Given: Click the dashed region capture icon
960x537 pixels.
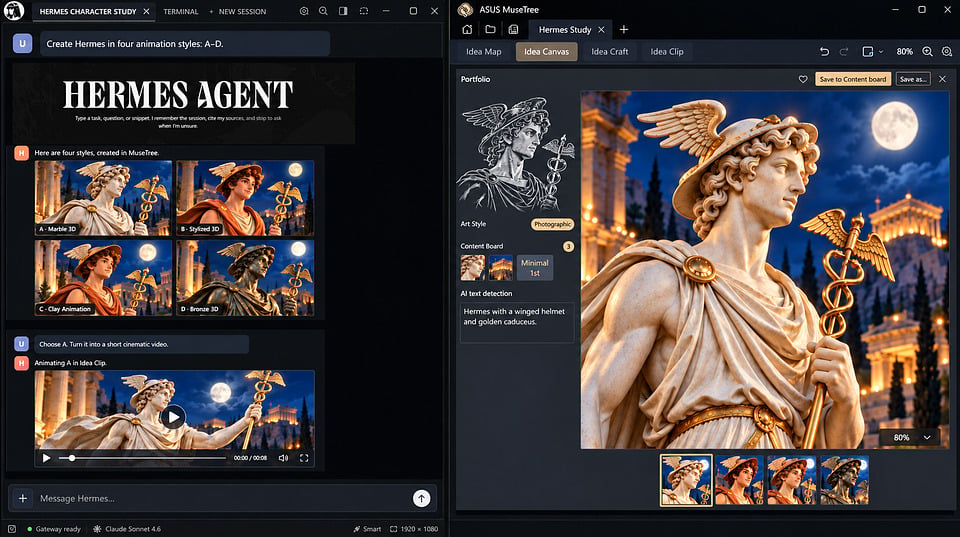Looking at the screenshot, I should 364,11.
